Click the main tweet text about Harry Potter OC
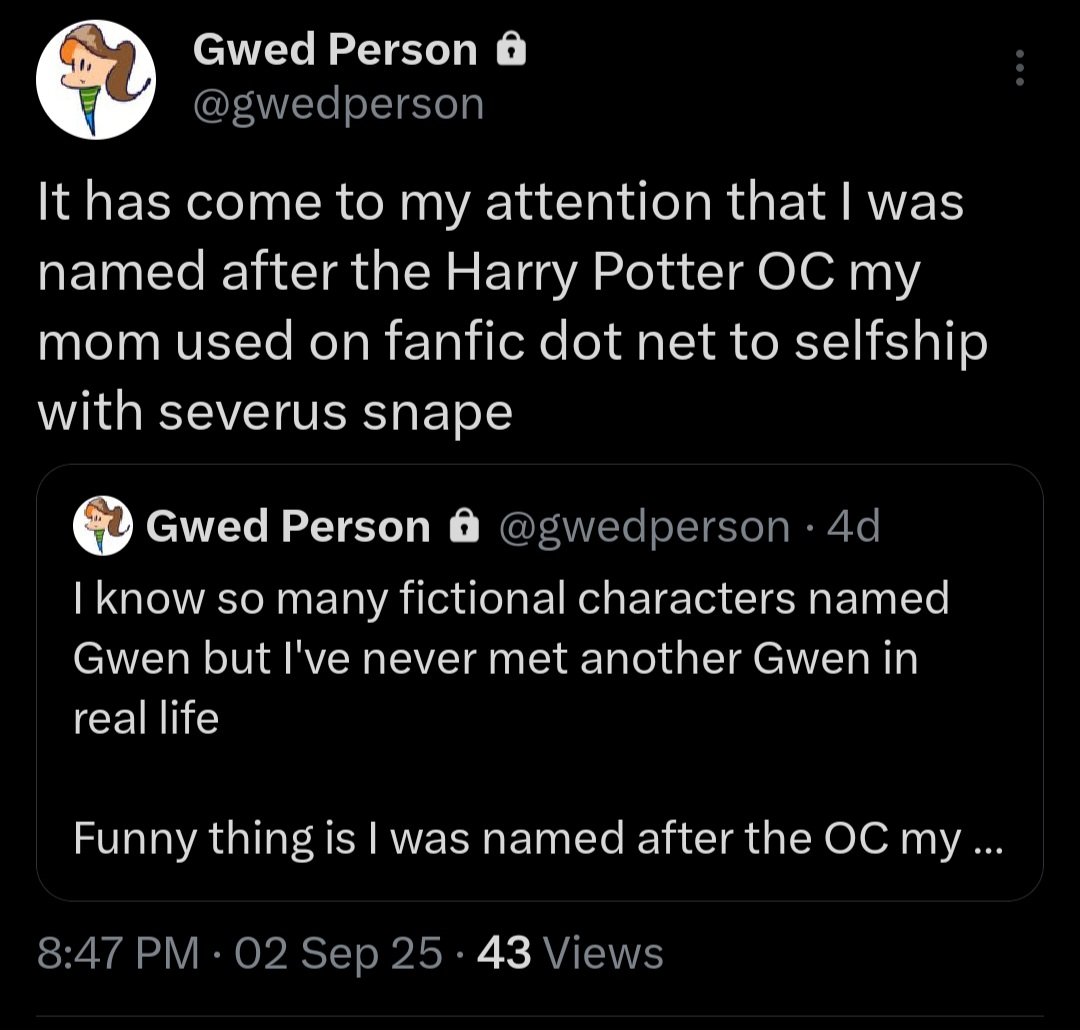 500,272
